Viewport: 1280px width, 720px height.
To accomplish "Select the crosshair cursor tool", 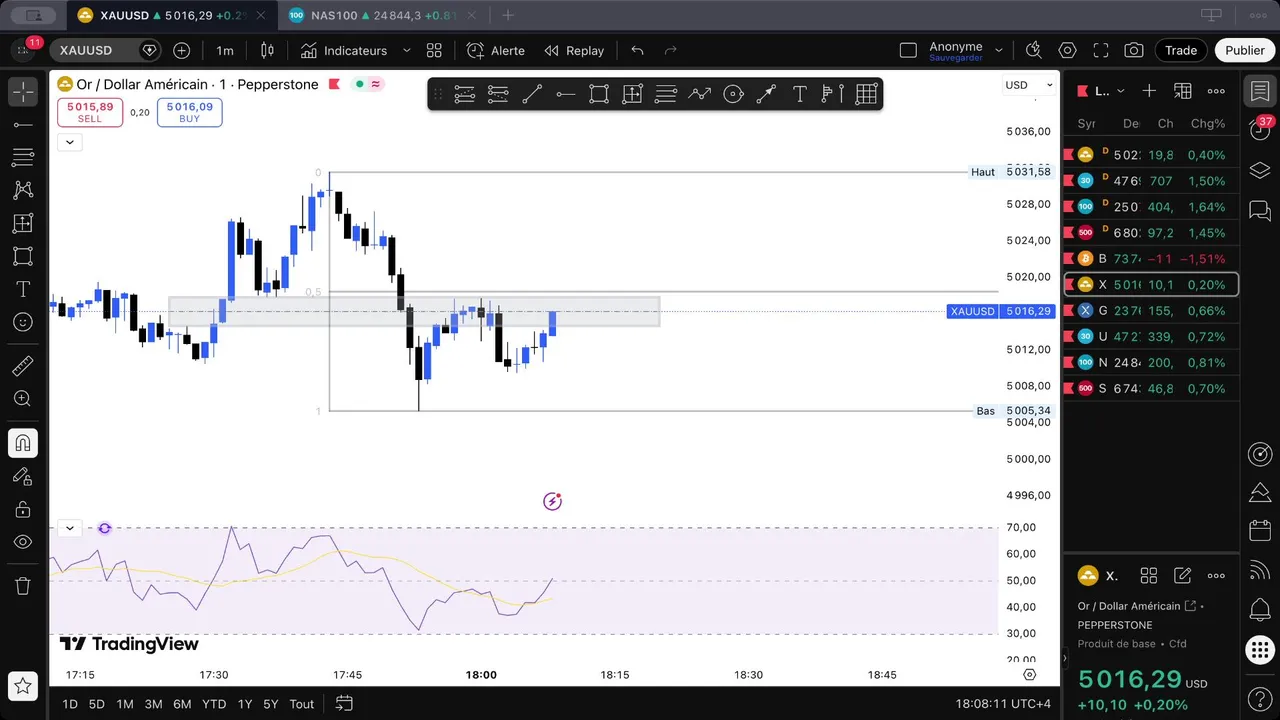I will tap(22, 91).
